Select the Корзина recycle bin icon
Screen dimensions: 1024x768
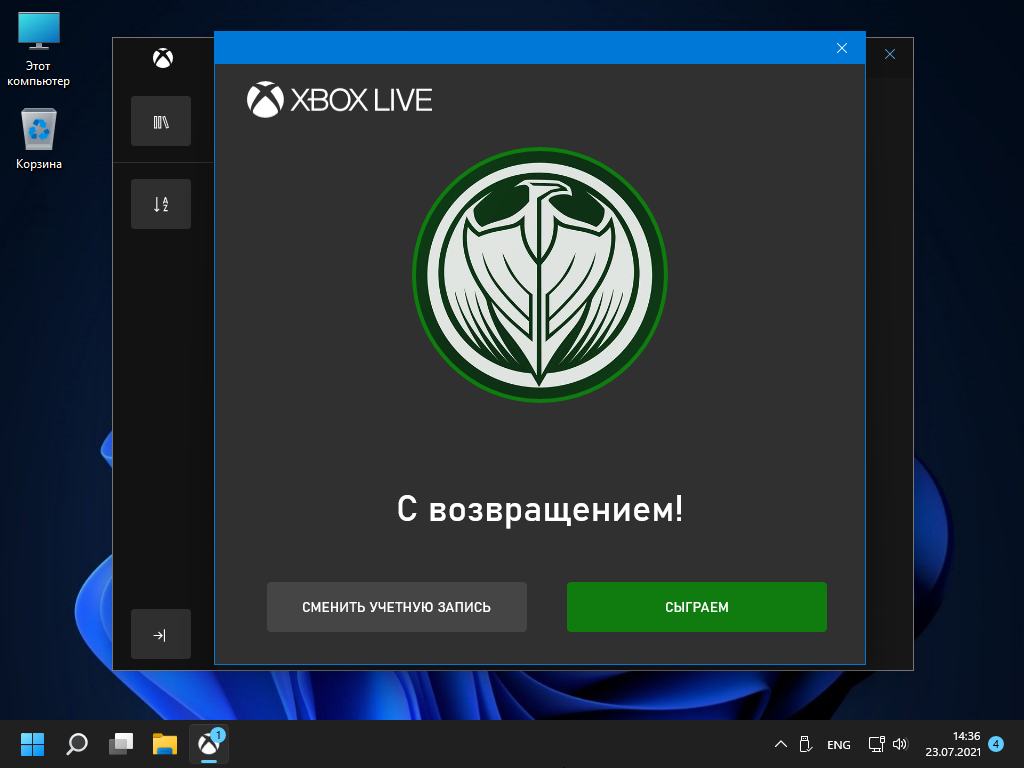[x=39, y=138]
